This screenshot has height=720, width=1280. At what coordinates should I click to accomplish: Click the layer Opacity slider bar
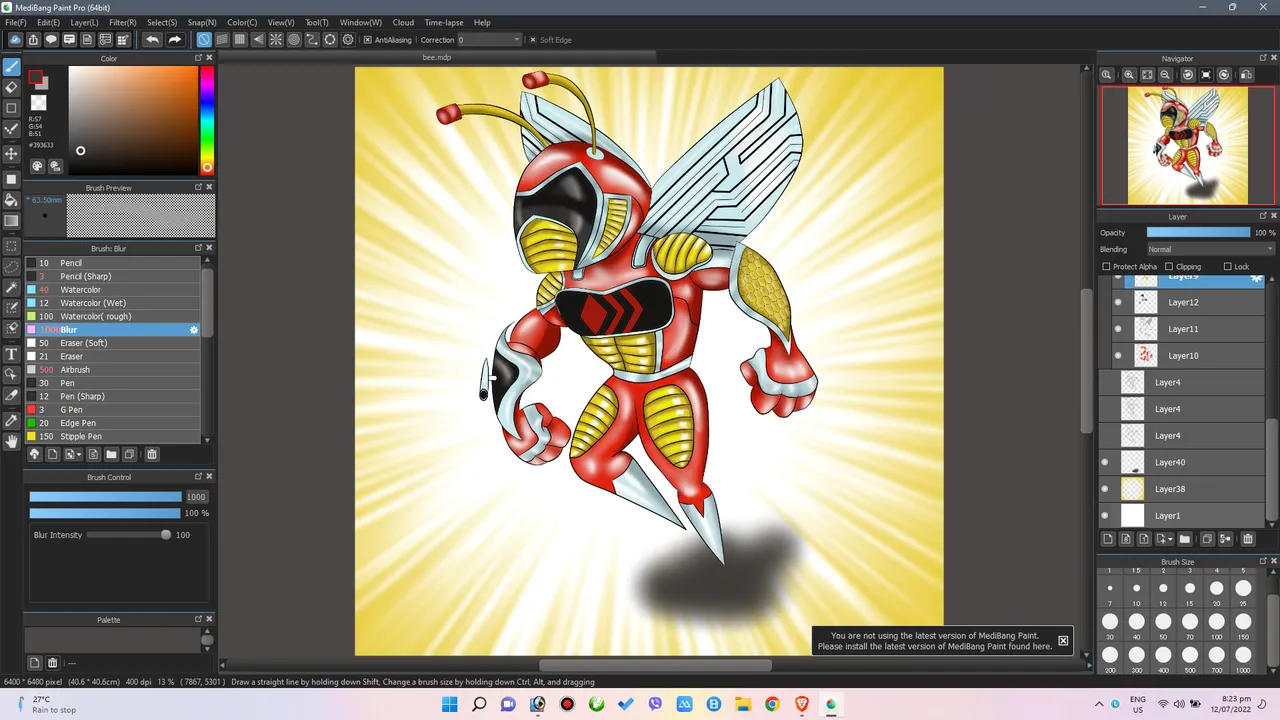pyautogui.click(x=1198, y=232)
